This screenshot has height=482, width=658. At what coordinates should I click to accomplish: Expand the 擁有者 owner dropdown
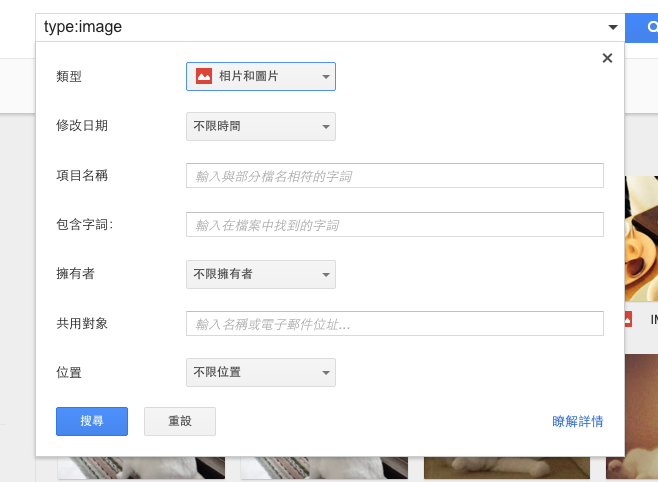[x=261, y=274]
